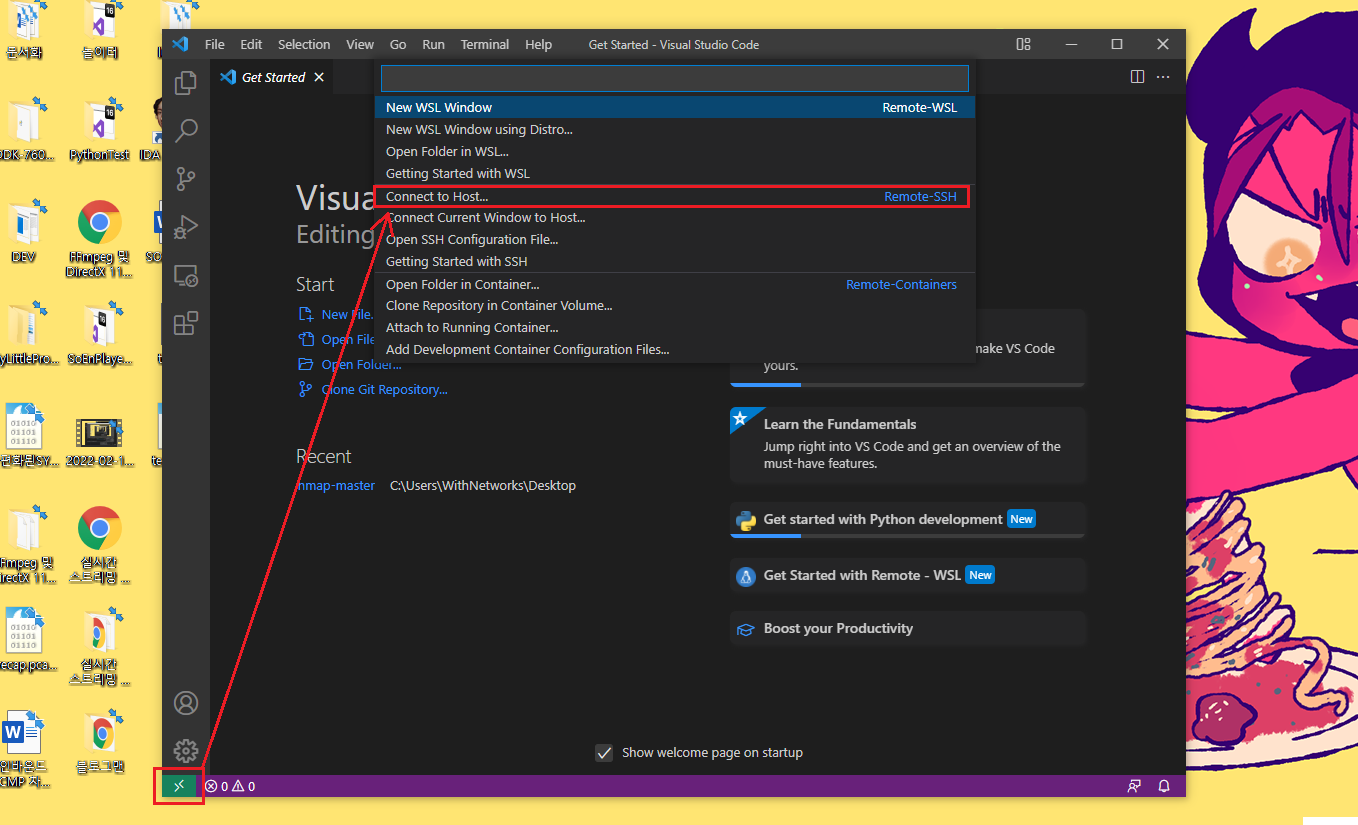Open the Accounts menu icon
The image size is (1358, 825).
coord(186,703)
